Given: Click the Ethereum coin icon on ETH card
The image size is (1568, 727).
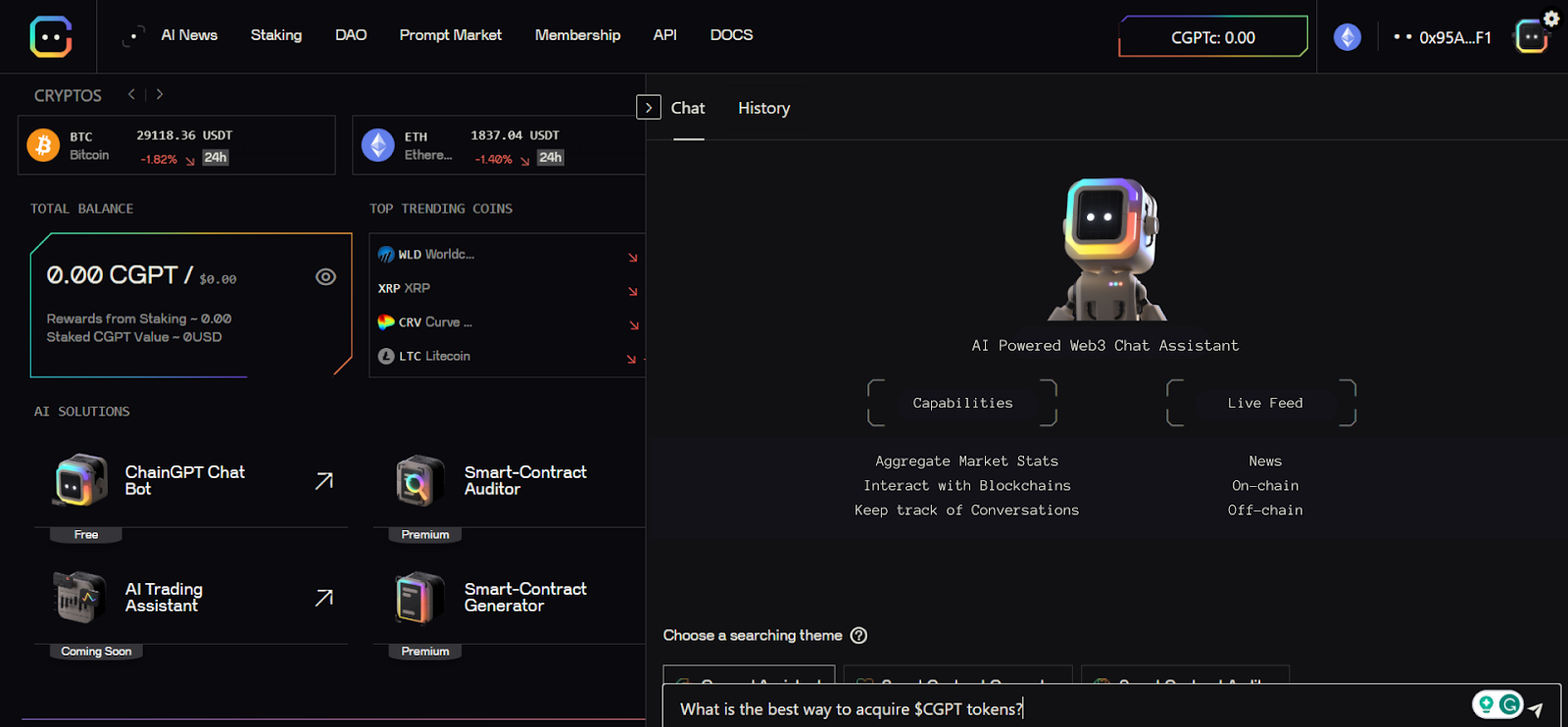Looking at the screenshot, I should [378, 145].
